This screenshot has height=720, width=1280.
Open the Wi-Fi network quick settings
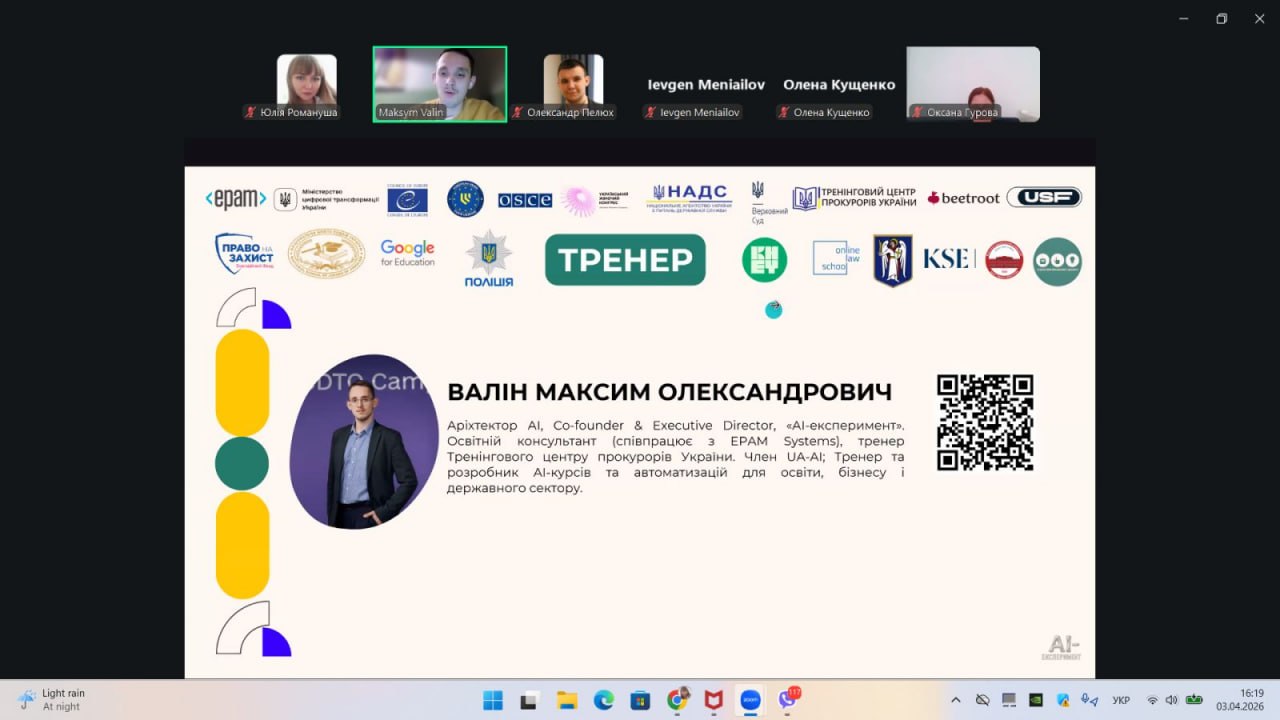(1152, 700)
